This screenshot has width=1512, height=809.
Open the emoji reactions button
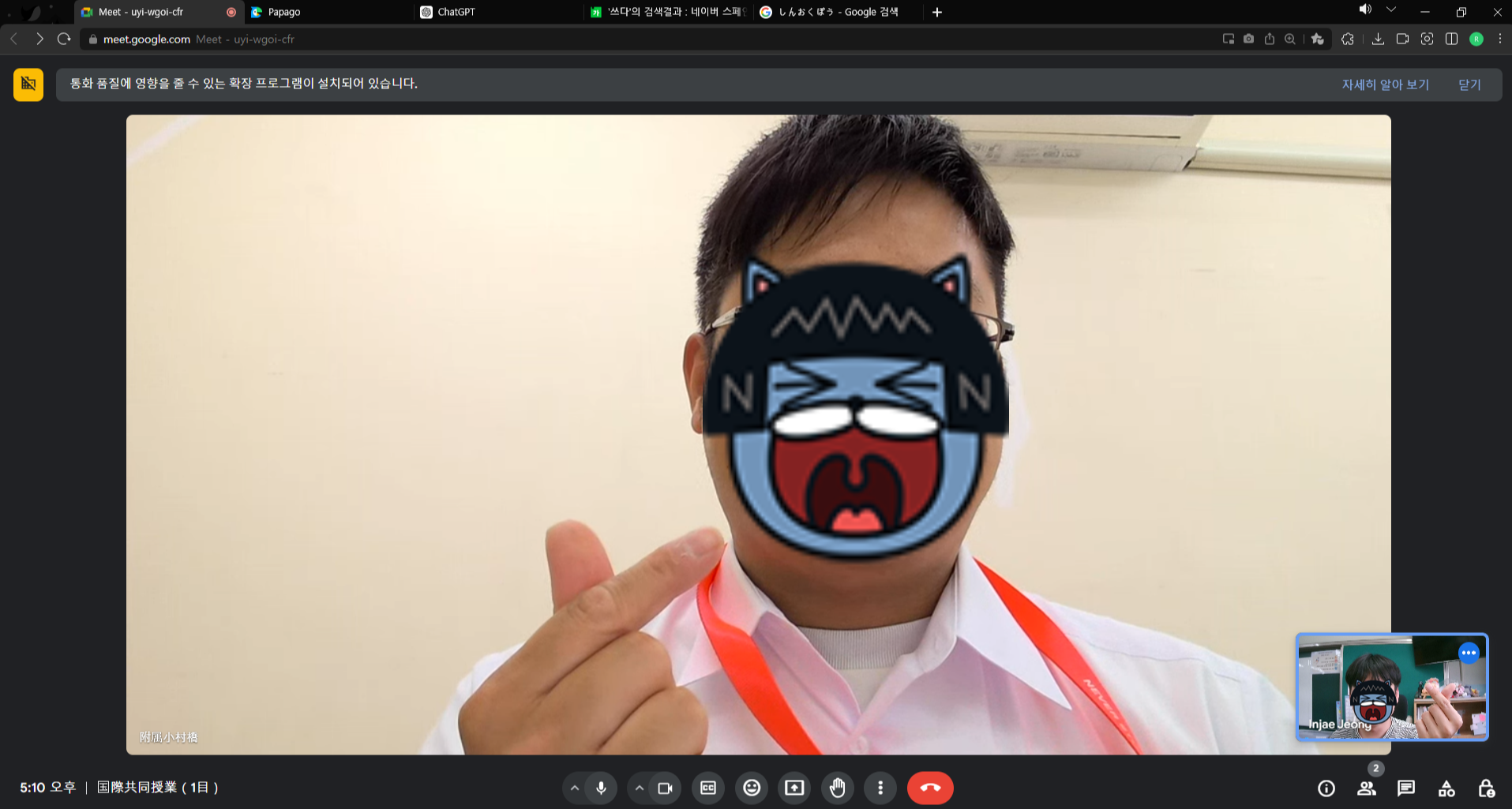pyautogui.click(x=752, y=788)
